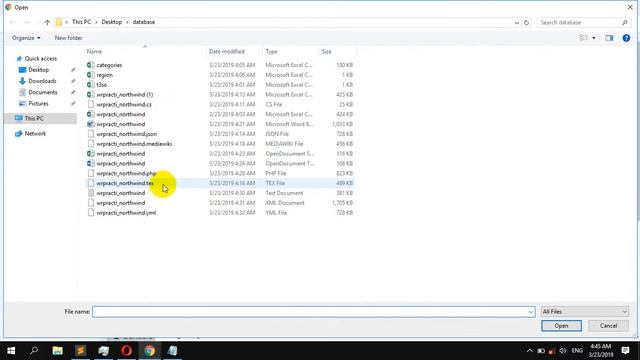Switch to Chrome on taskbar

[149, 351]
